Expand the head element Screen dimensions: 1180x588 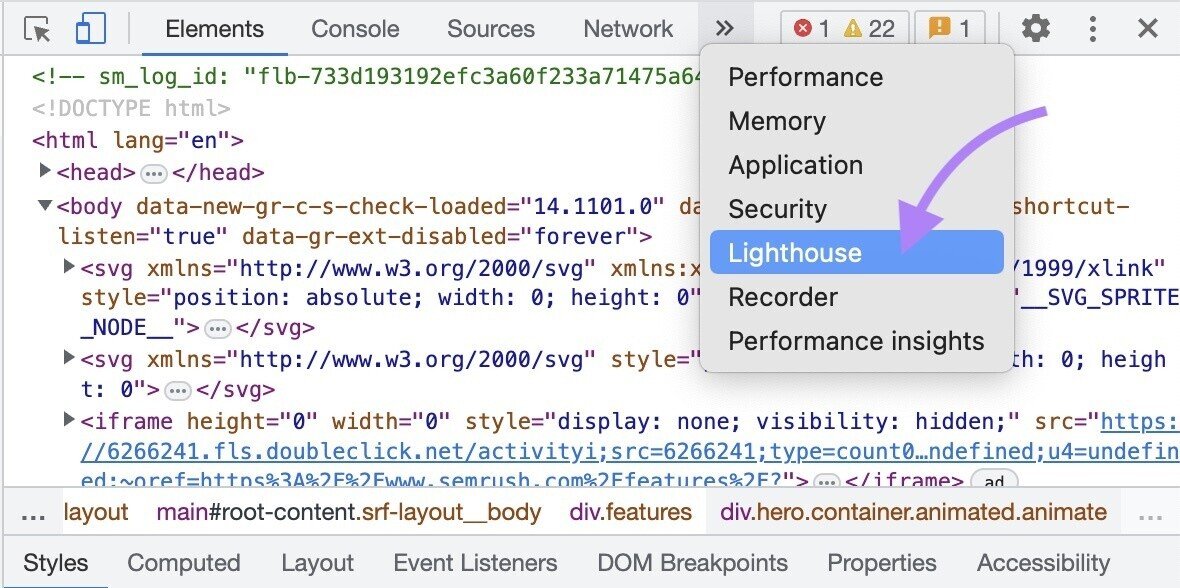point(46,171)
